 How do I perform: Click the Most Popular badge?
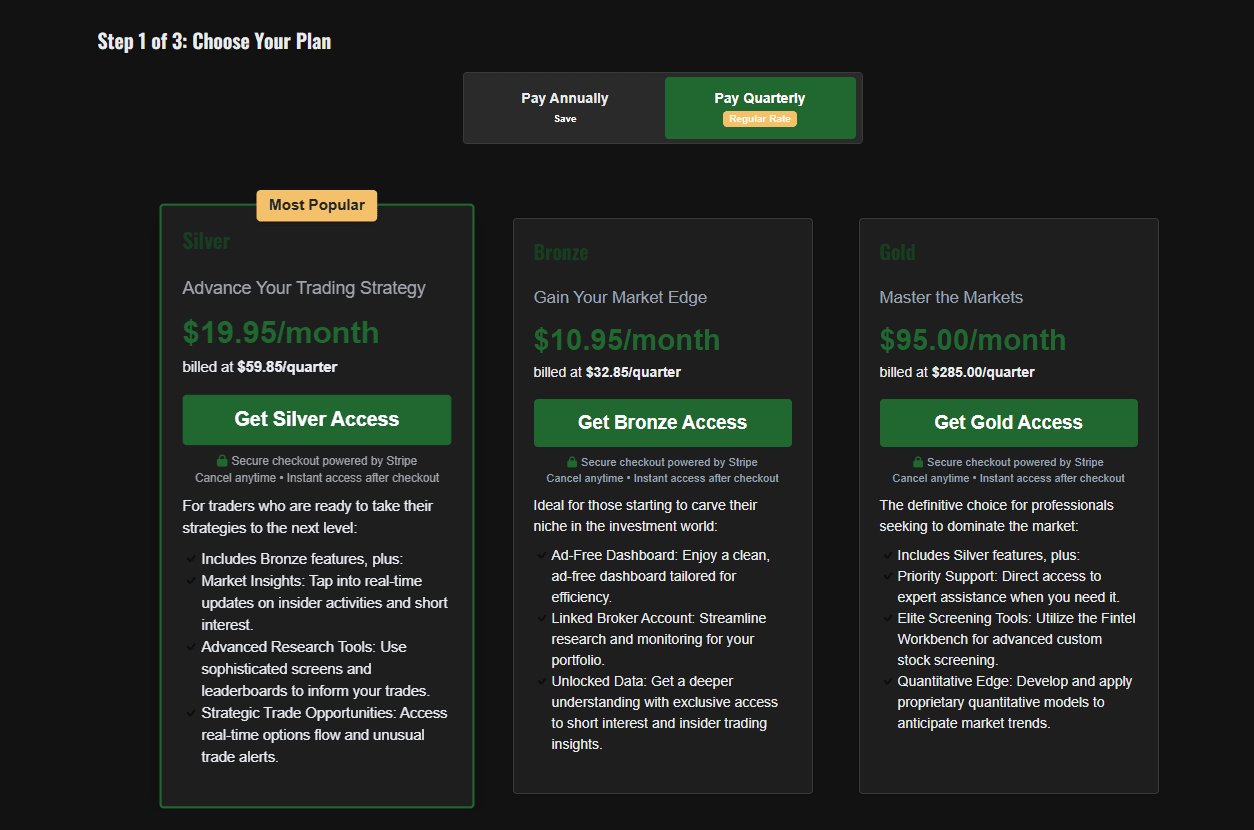click(x=317, y=205)
